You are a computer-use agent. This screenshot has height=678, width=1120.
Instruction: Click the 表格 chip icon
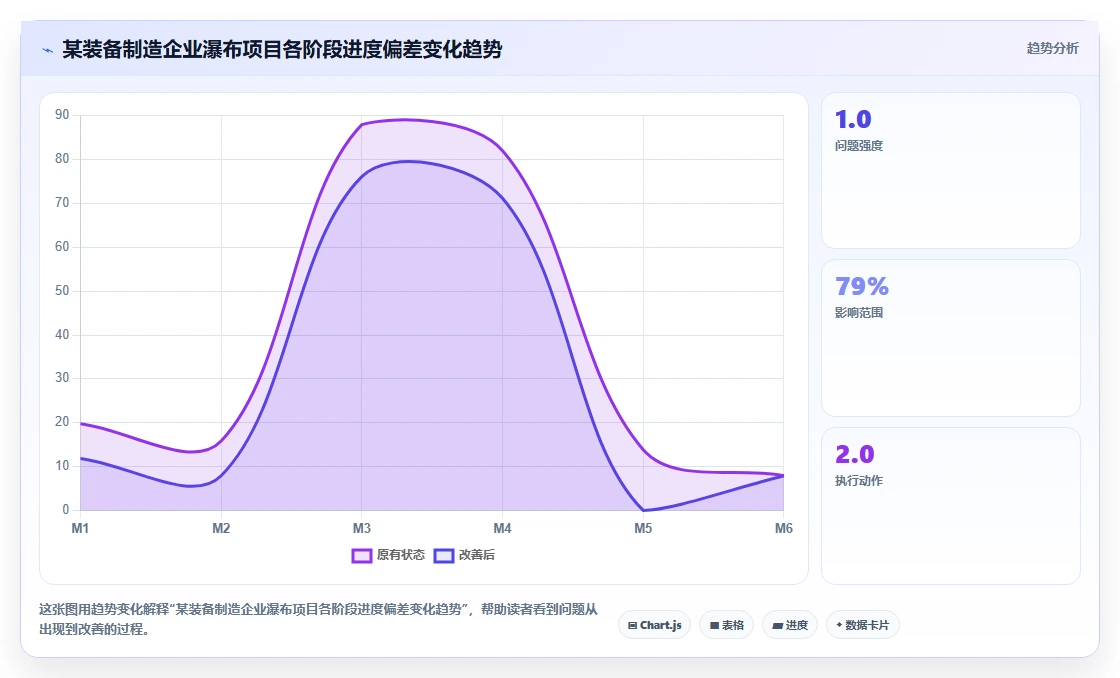pyautogui.click(x=714, y=626)
